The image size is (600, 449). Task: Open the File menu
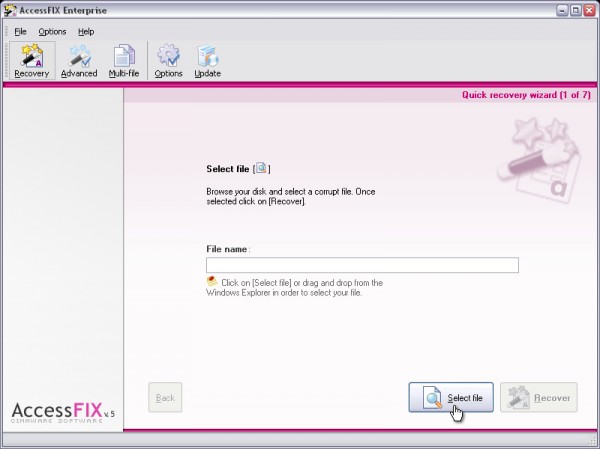(x=20, y=32)
